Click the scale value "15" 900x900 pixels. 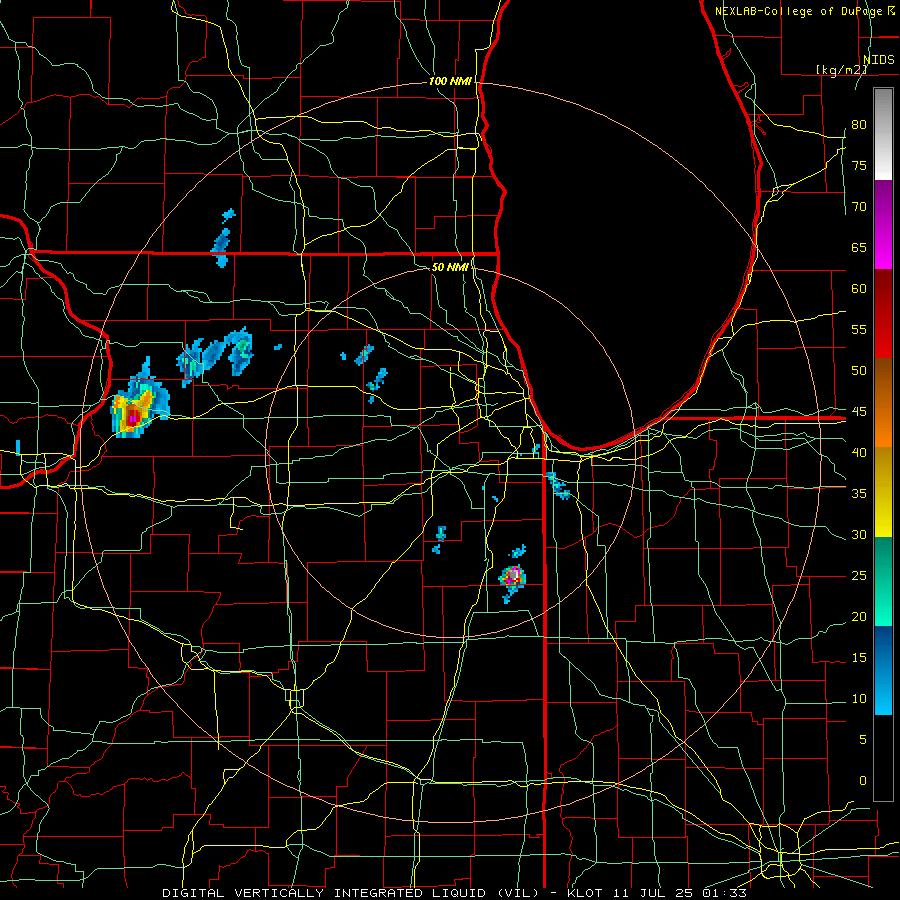(859, 657)
